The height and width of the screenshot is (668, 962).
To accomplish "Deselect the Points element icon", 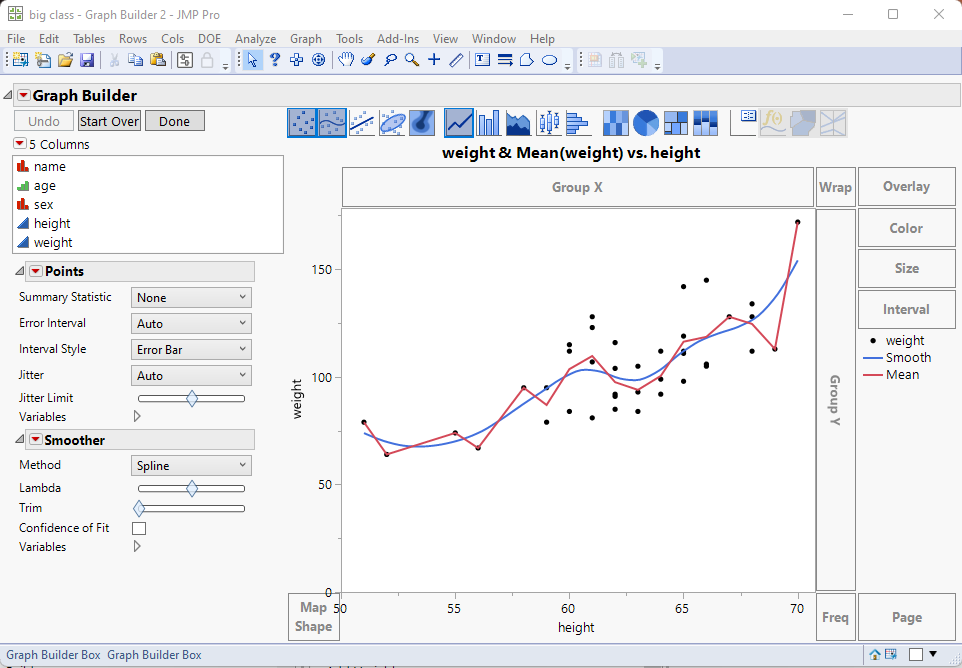I will click(300, 122).
